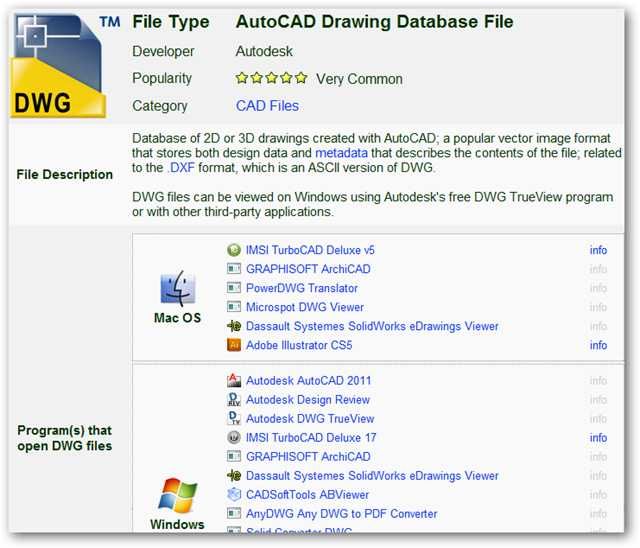Click the Very Common popularity text
This screenshot has height=548, width=640.
point(359,79)
